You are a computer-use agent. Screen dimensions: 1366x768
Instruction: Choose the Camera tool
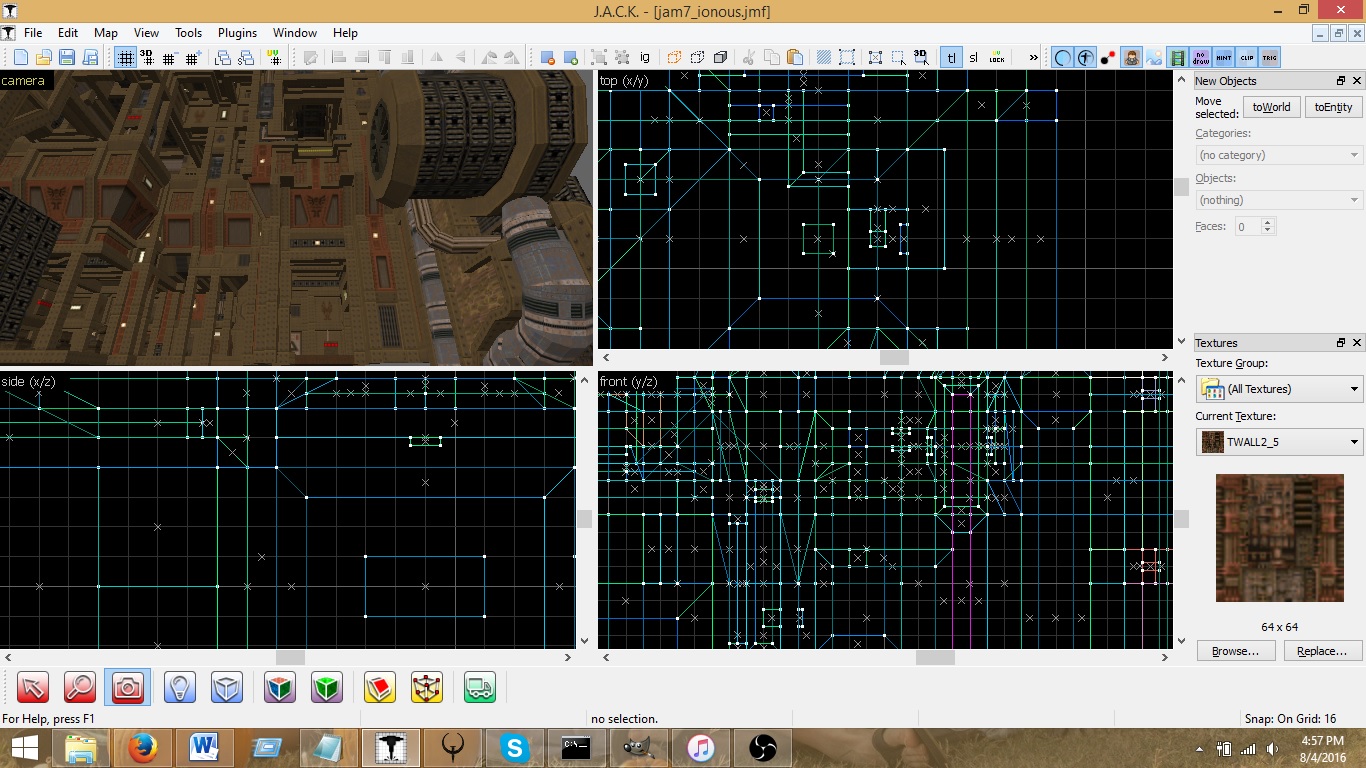tap(127, 687)
